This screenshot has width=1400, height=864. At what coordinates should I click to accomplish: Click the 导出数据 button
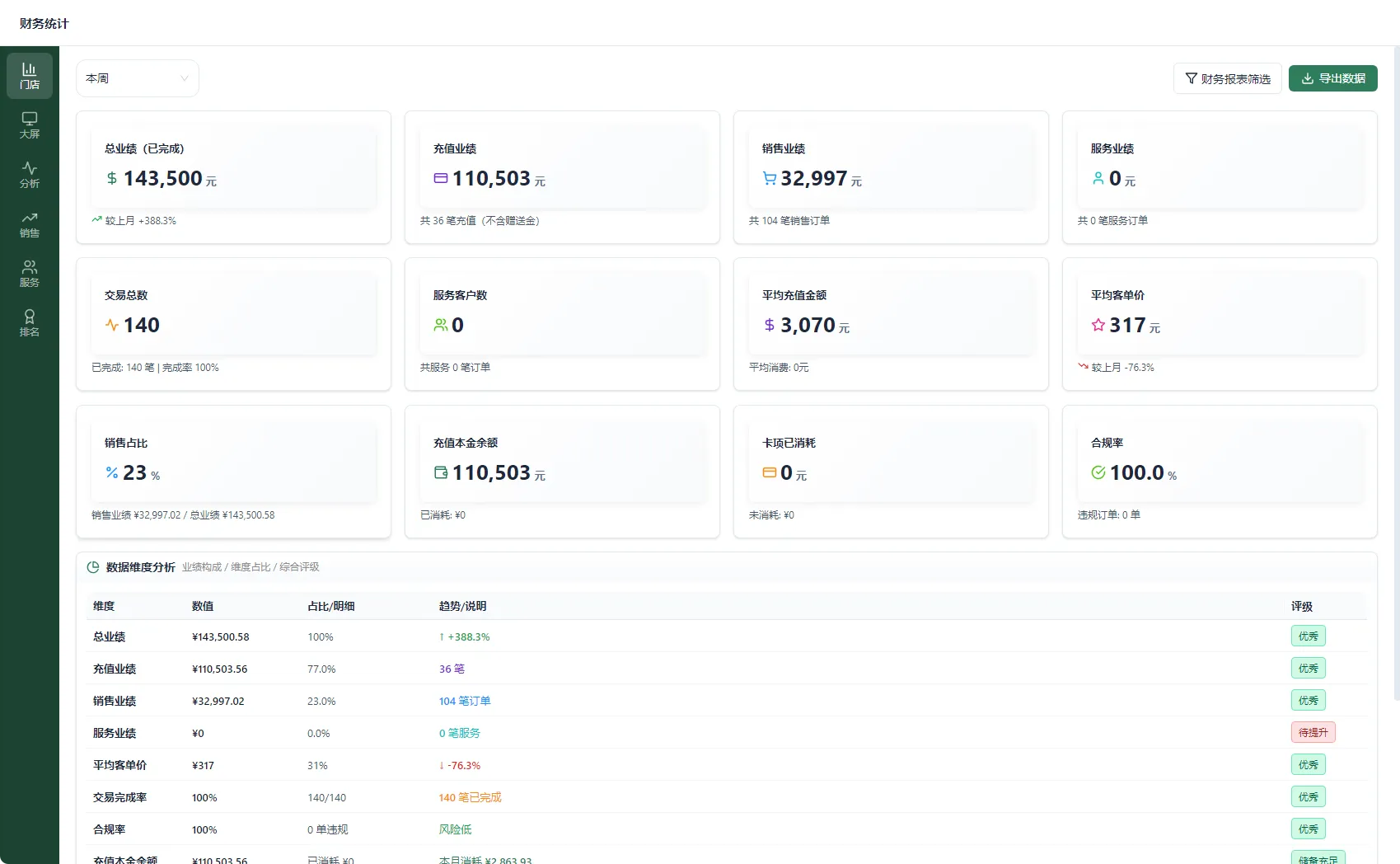coord(1333,78)
